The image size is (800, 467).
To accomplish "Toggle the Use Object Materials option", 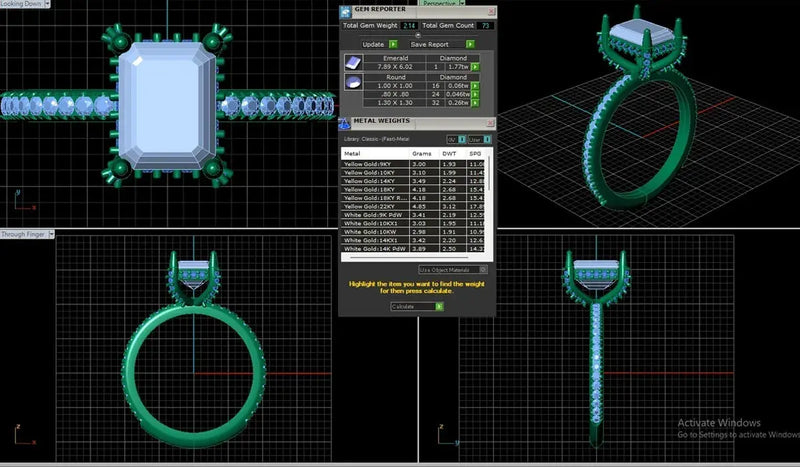I will click(x=453, y=269).
